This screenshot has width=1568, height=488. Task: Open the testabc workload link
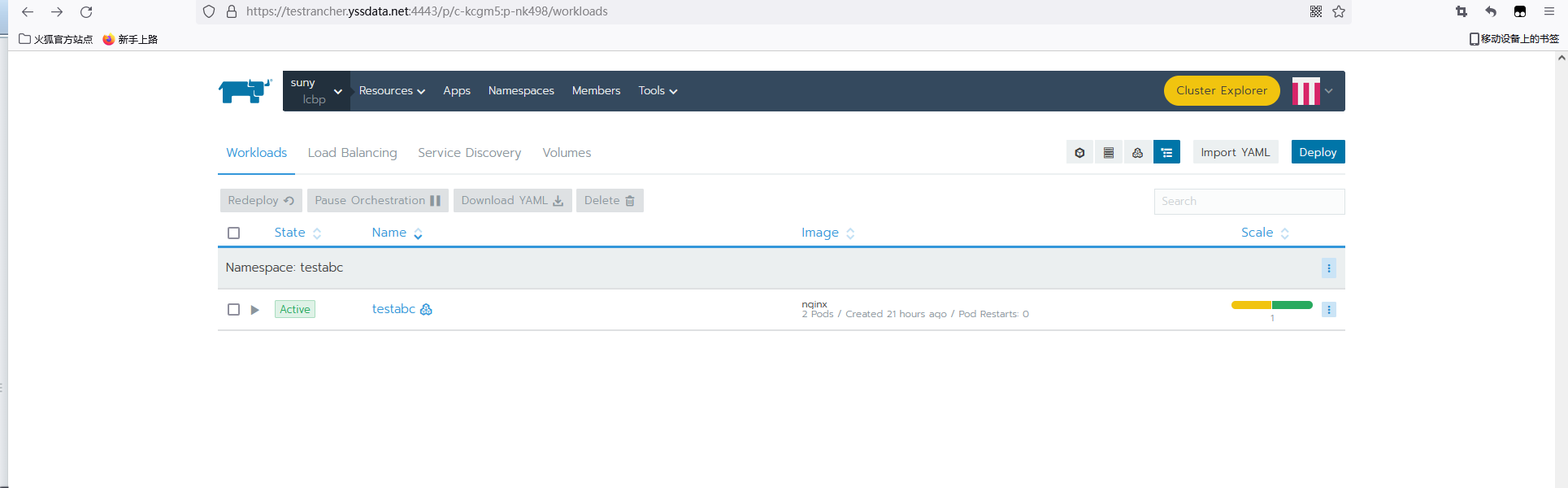pos(393,309)
